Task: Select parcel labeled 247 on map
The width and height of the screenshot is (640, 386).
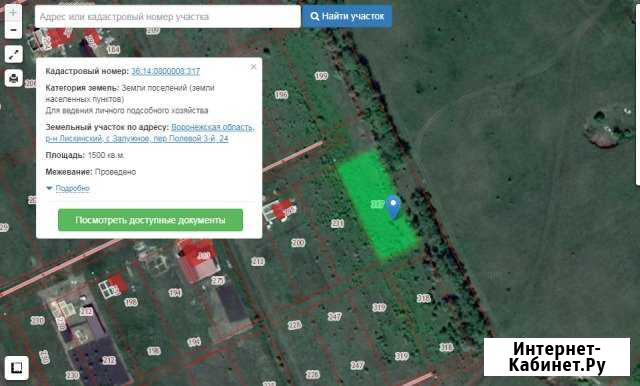Action: [x=334, y=316]
